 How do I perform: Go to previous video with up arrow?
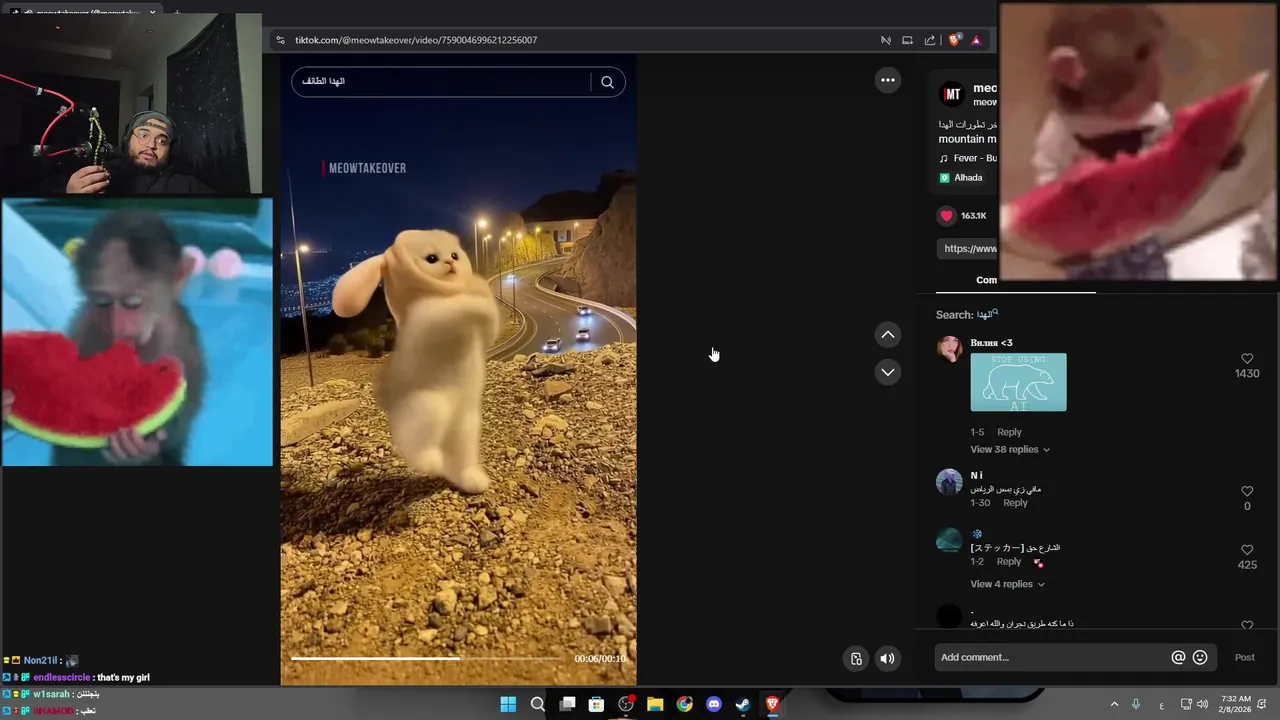[887, 335]
